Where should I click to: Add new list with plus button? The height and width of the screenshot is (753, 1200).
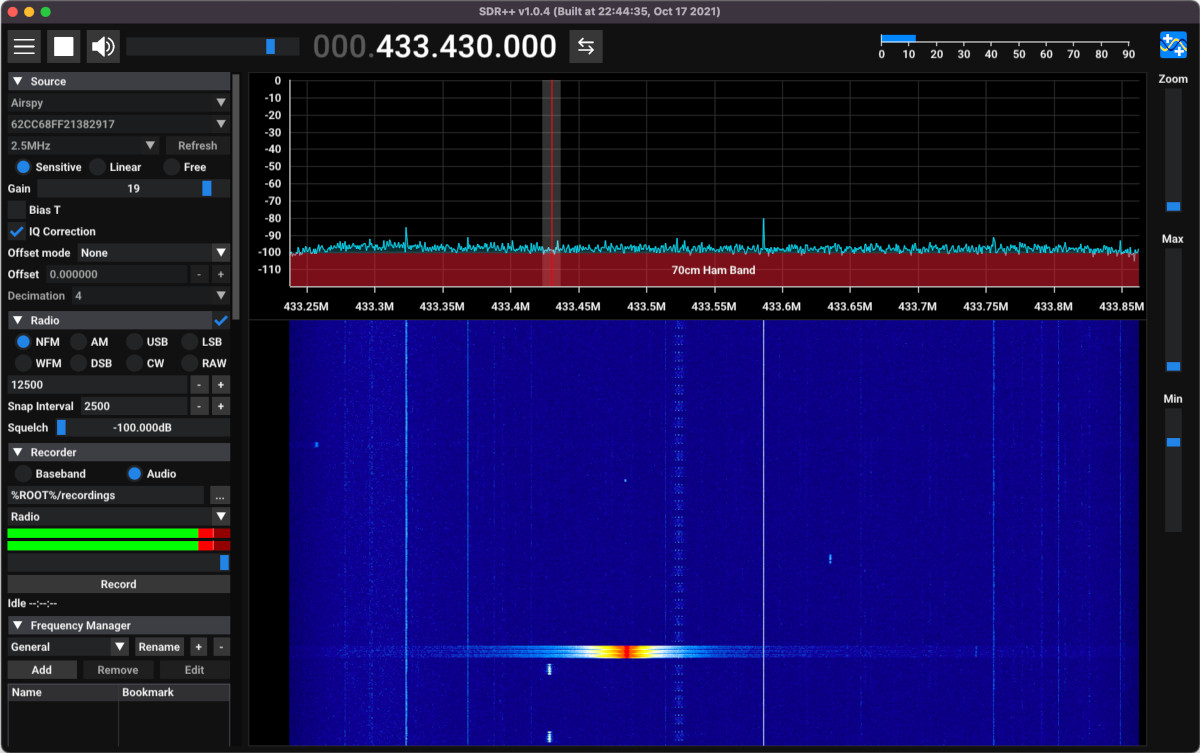click(199, 647)
